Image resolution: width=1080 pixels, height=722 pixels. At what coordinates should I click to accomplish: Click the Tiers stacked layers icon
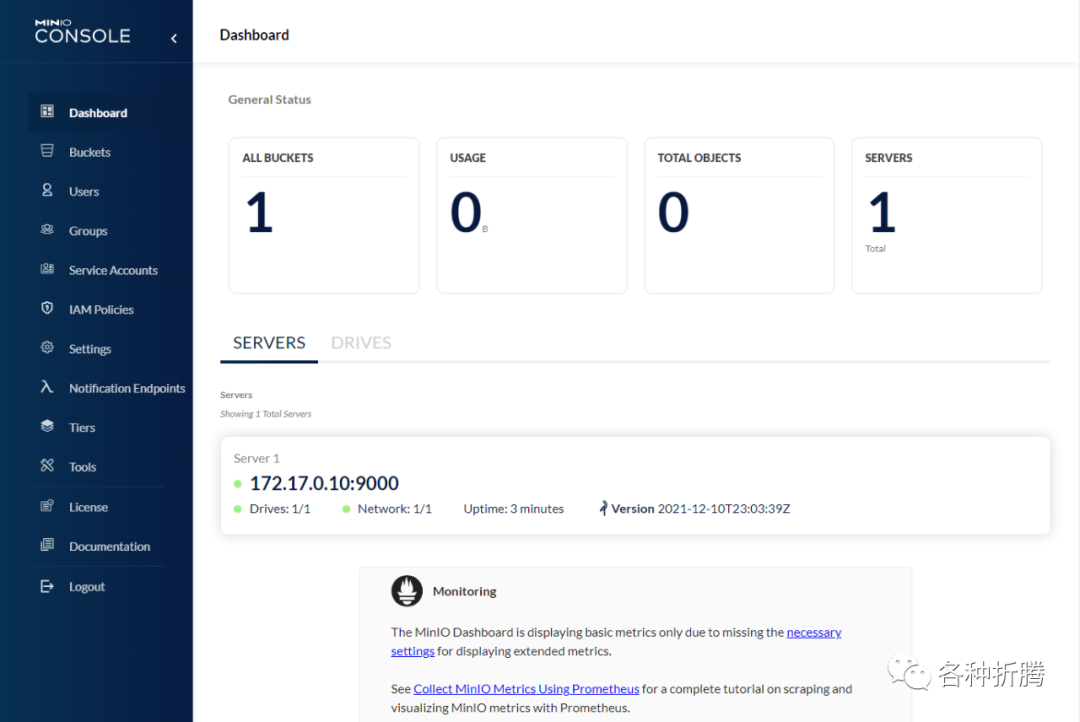click(47, 426)
